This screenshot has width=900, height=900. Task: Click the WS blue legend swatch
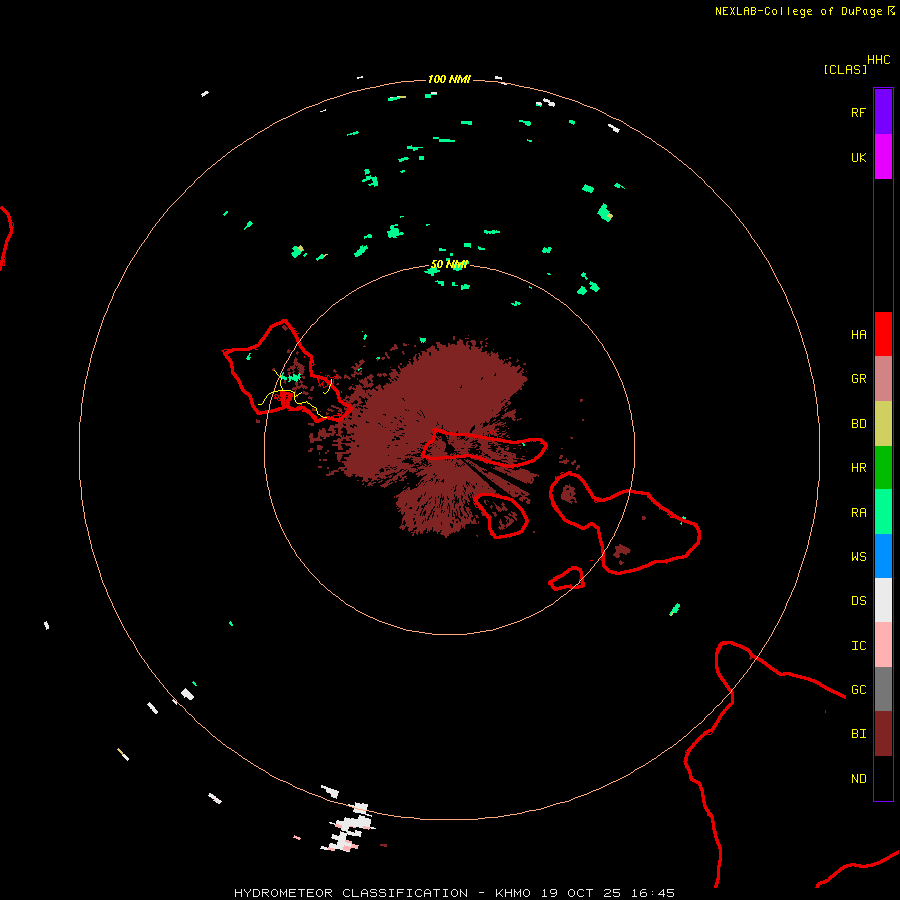[883, 556]
